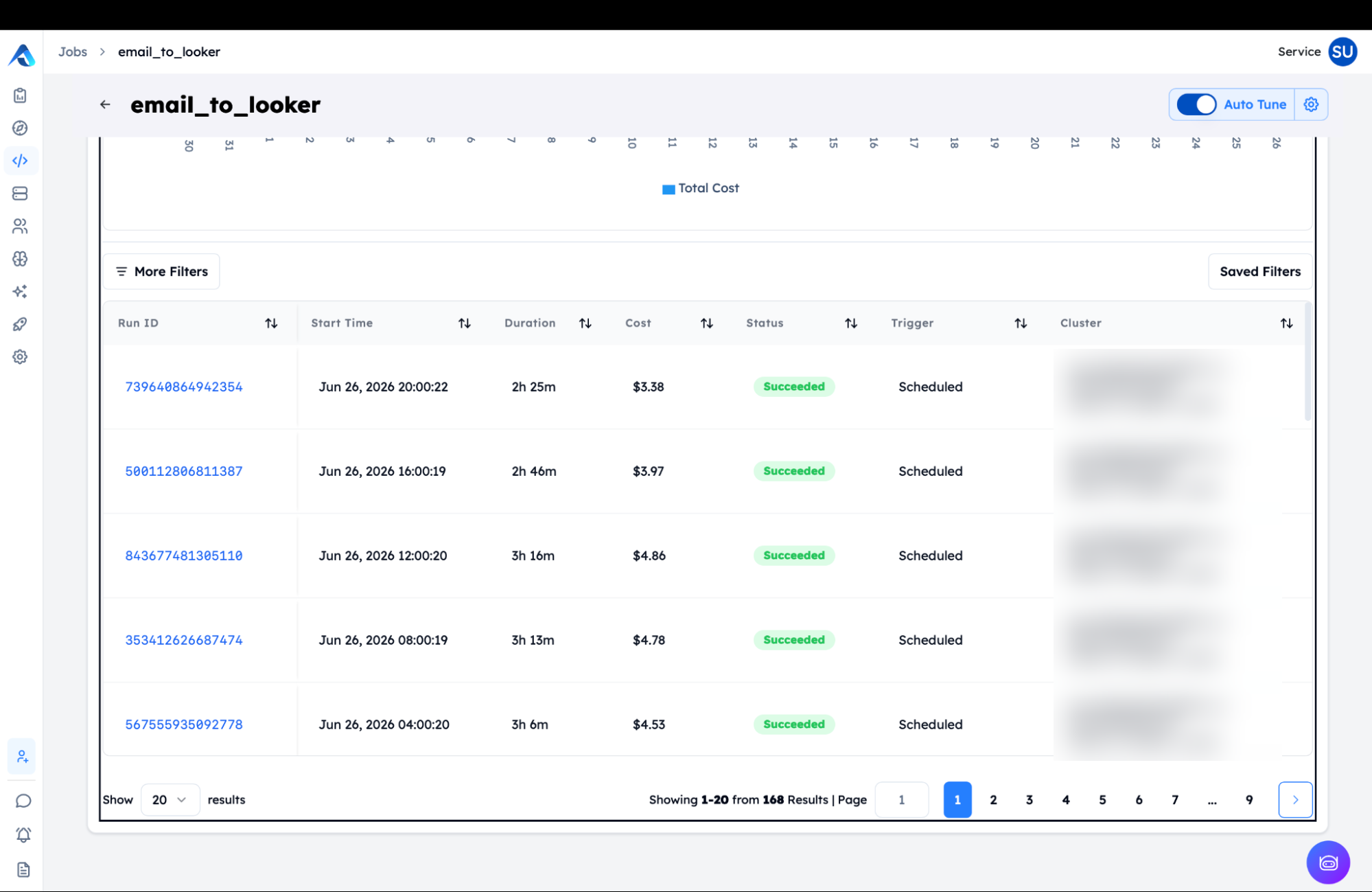Click start time Jun 26, 2026 16:00:19
This screenshot has width=1372, height=892.
[x=382, y=472]
